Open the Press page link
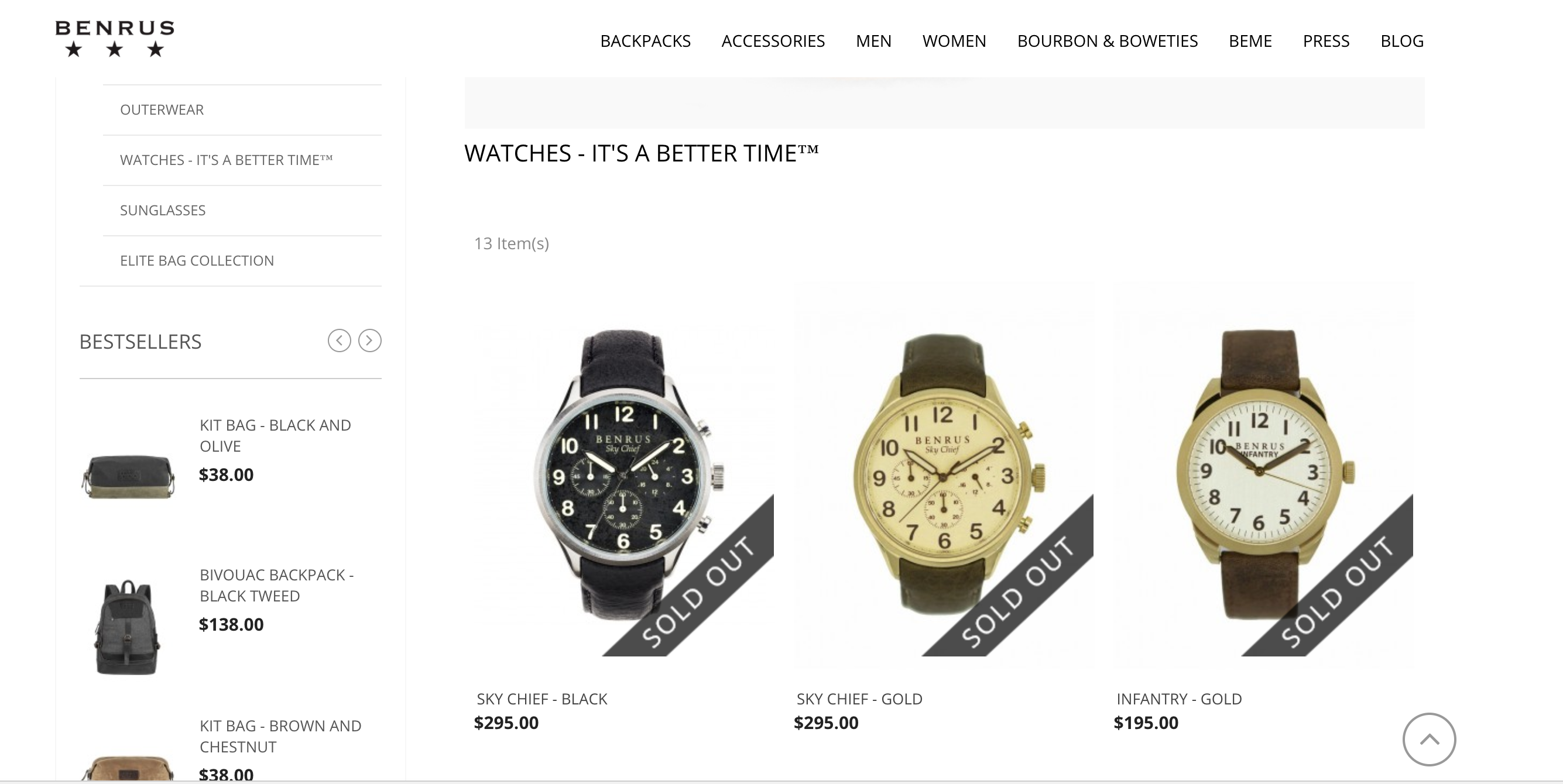Screen dimensions: 1563x784 pos(1326,41)
